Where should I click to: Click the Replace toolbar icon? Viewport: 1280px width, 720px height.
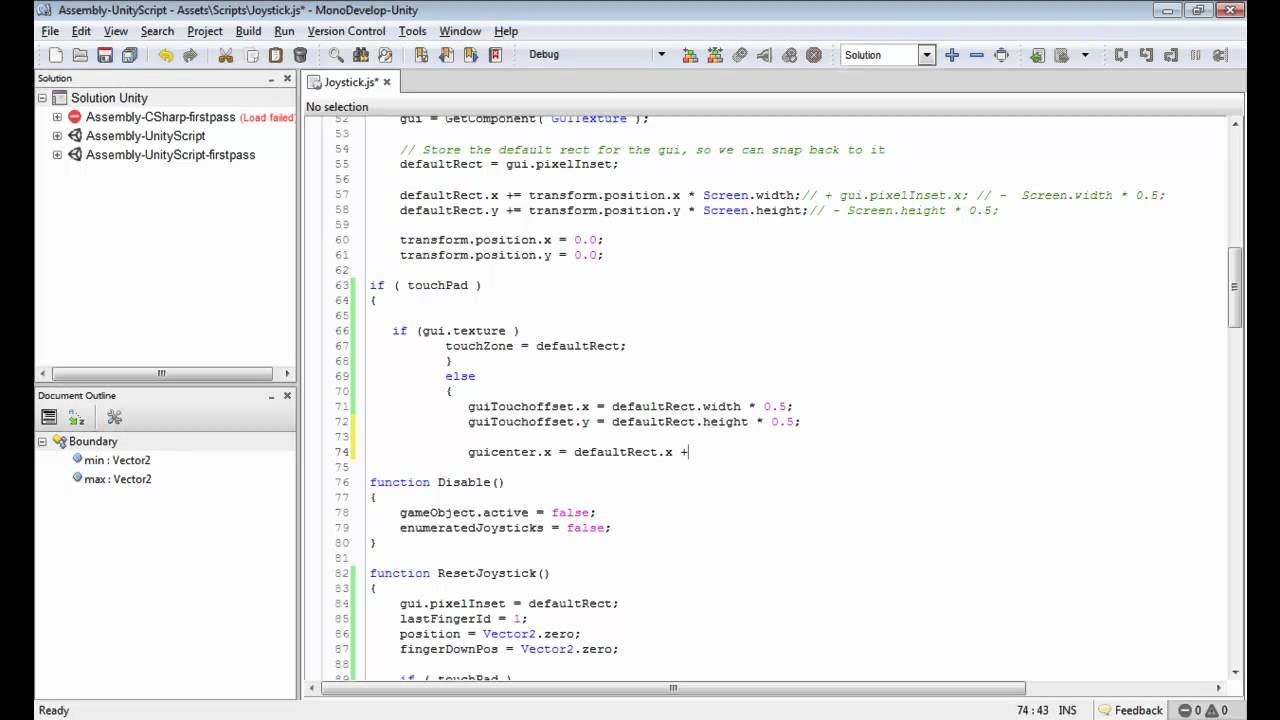(x=385, y=55)
